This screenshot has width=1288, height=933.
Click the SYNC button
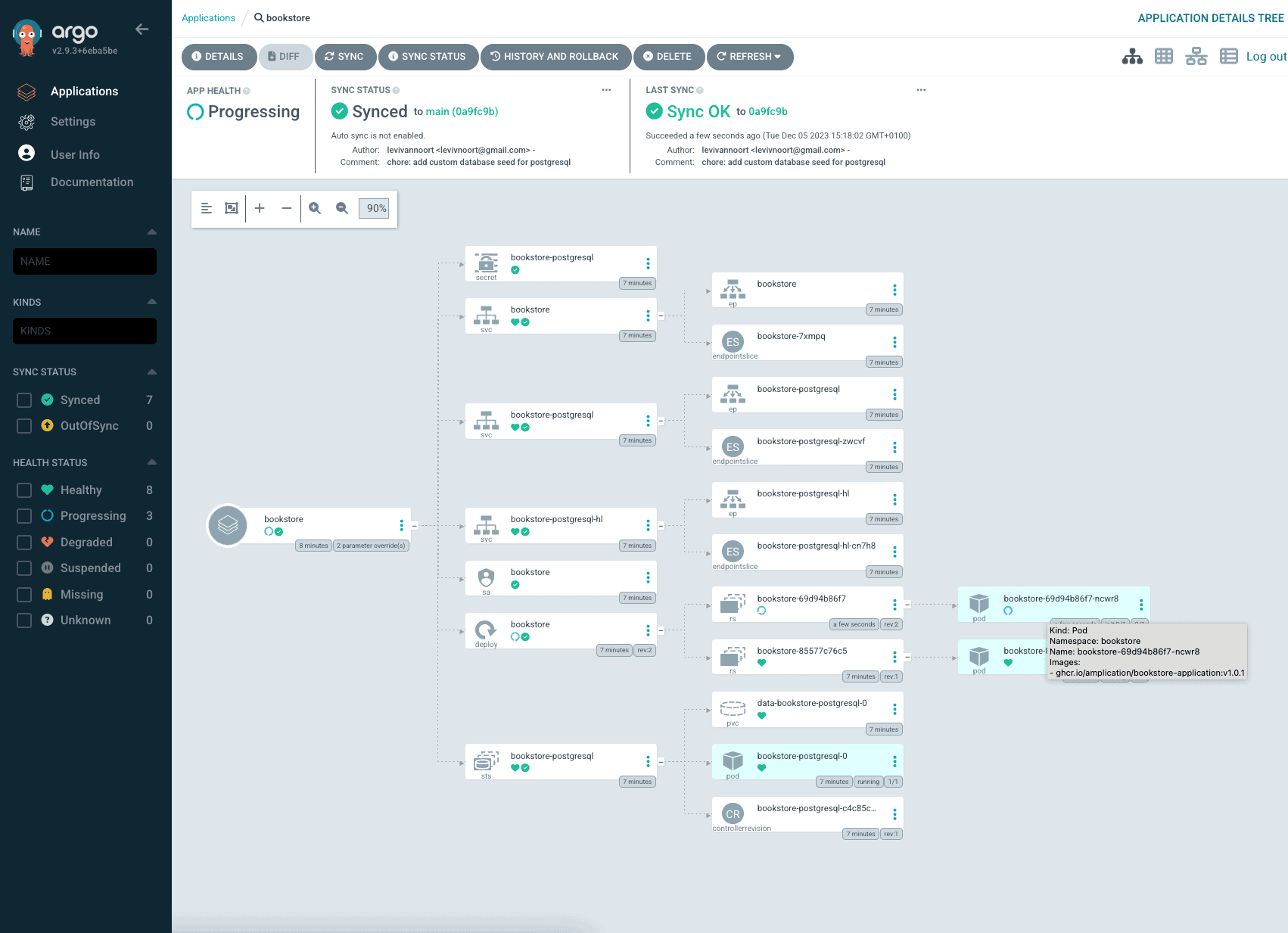tap(344, 57)
